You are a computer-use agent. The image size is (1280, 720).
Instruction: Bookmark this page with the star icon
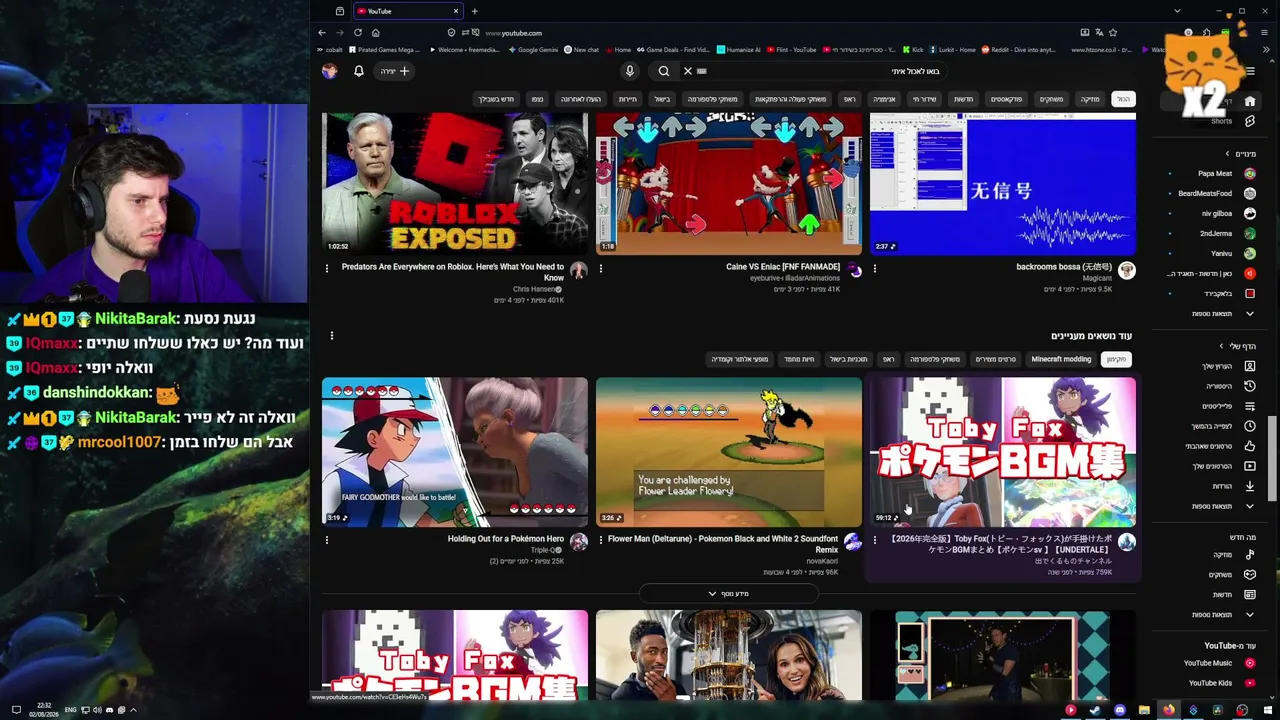[1113, 33]
